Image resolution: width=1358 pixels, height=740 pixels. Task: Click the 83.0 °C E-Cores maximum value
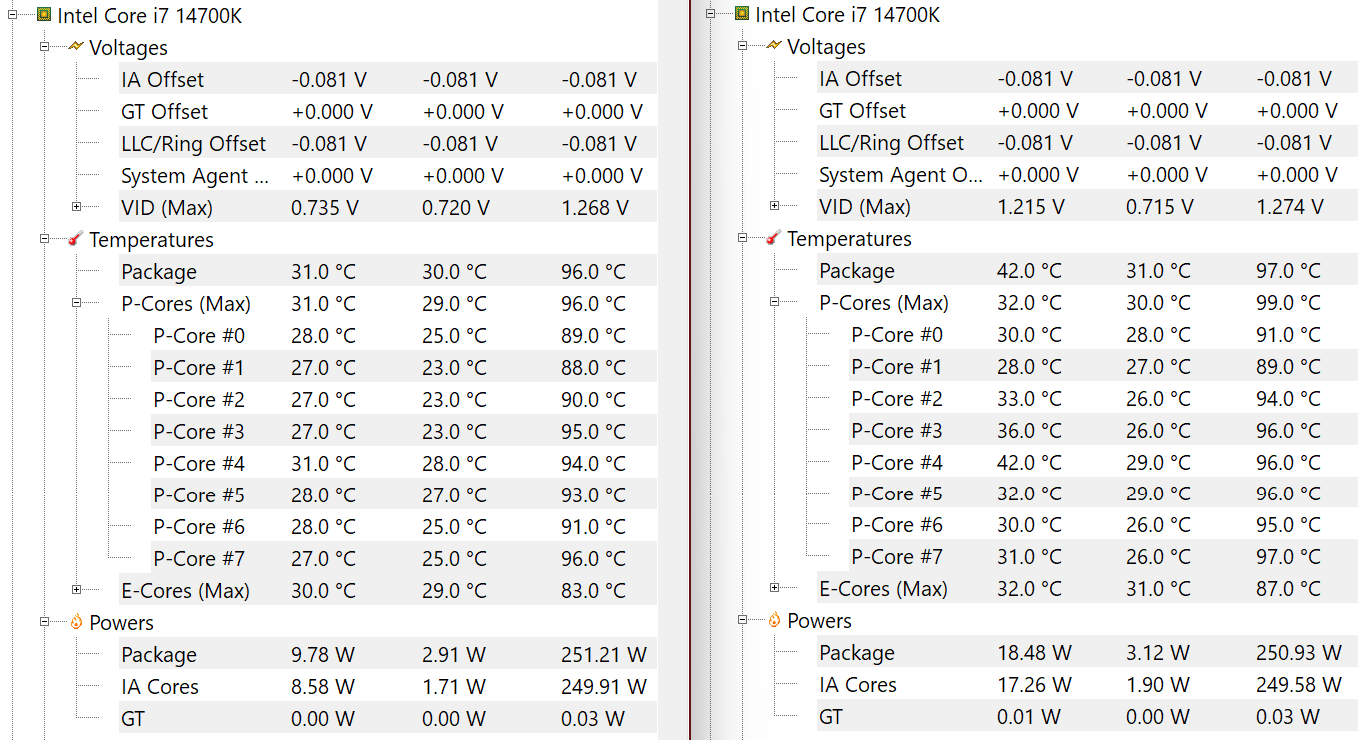pos(593,591)
